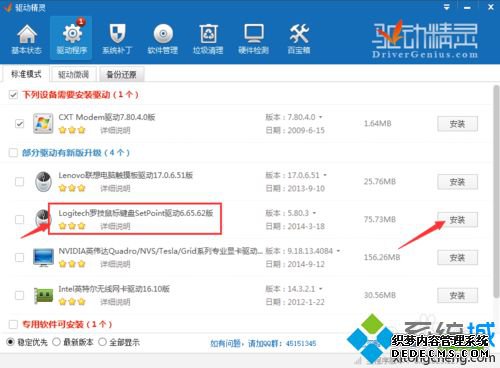Check the Logitech SetPoint driver checkbox
This screenshot has width=500, height=368.
[19, 219]
